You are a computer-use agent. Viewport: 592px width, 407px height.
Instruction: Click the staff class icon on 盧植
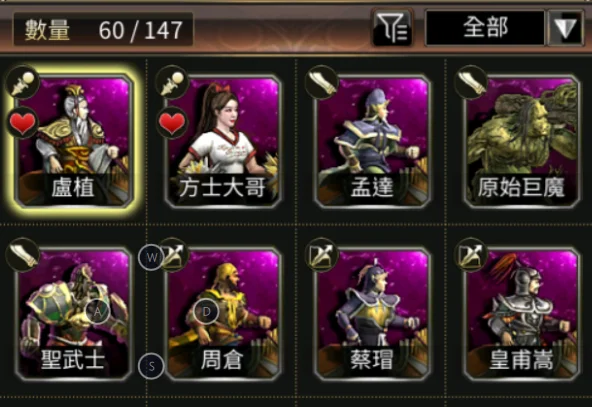point(23,83)
